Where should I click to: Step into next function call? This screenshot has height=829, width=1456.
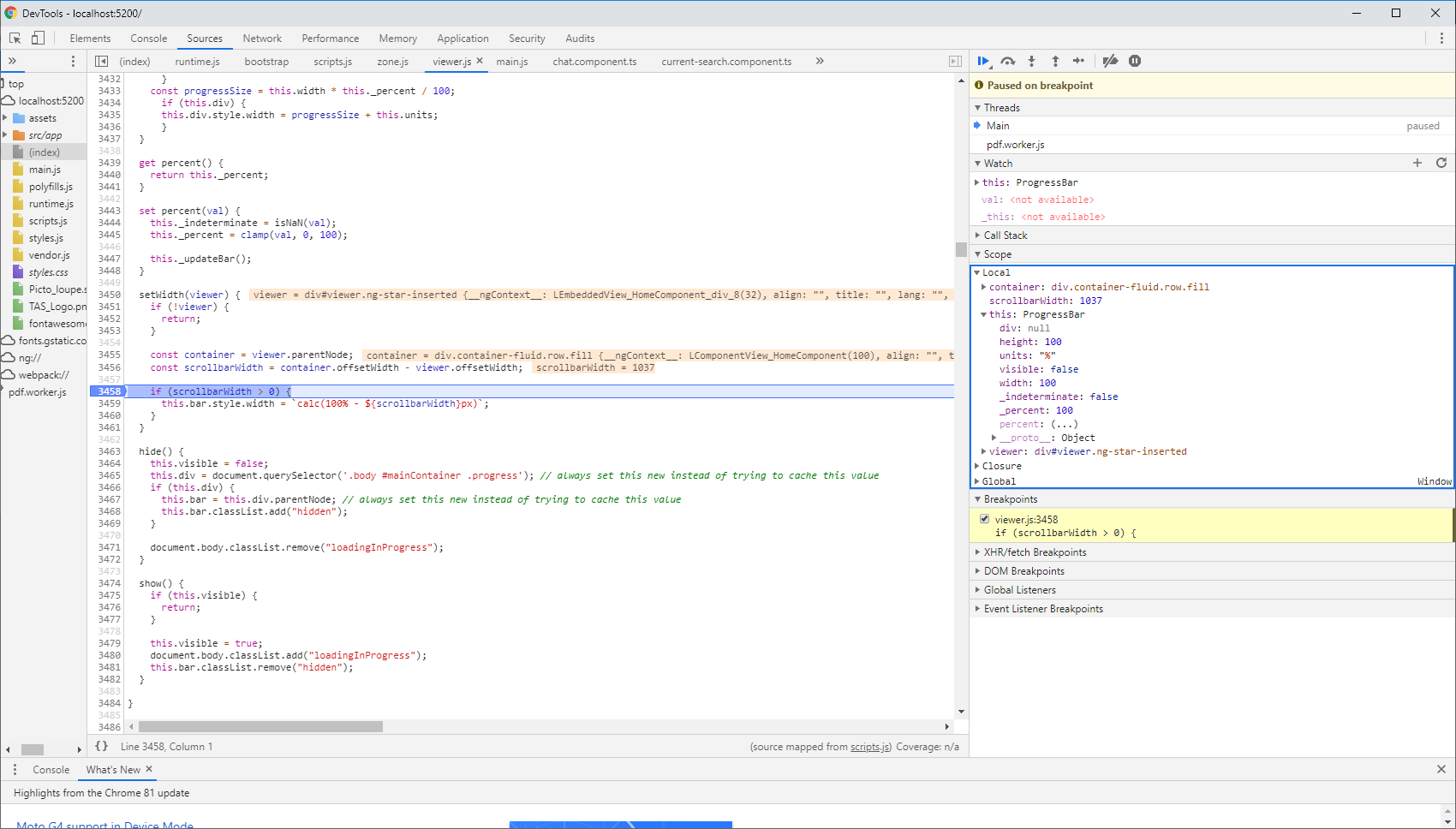click(x=1031, y=61)
